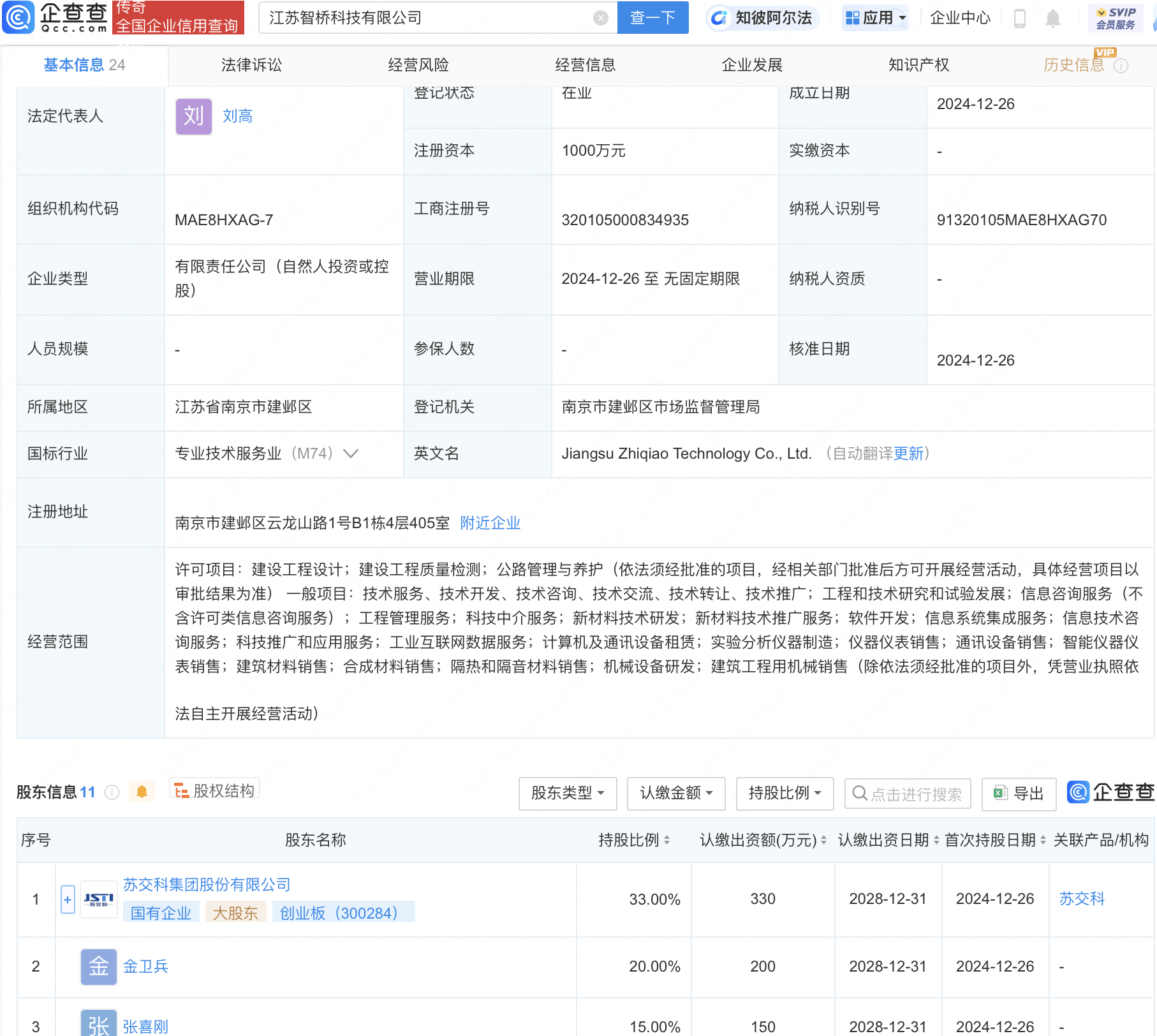This screenshot has height=1036, width=1157.
Task: Click the 查一下 search button
Action: [652, 18]
